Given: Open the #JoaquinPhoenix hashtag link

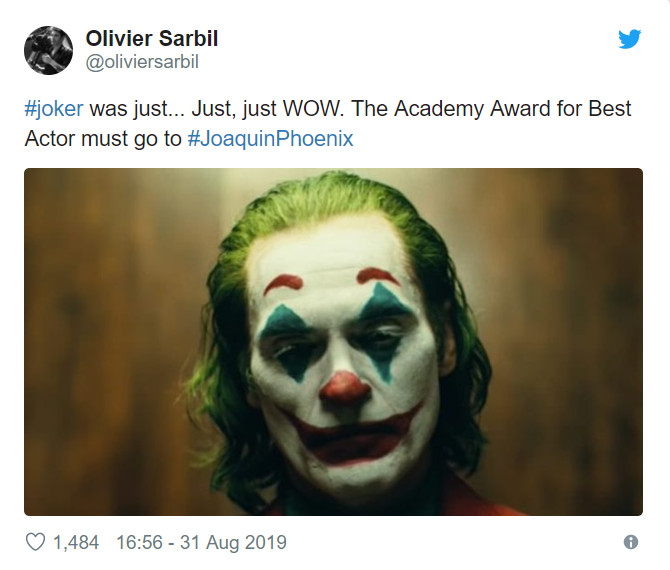Looking at the screenshot, I should coord(270,138).
